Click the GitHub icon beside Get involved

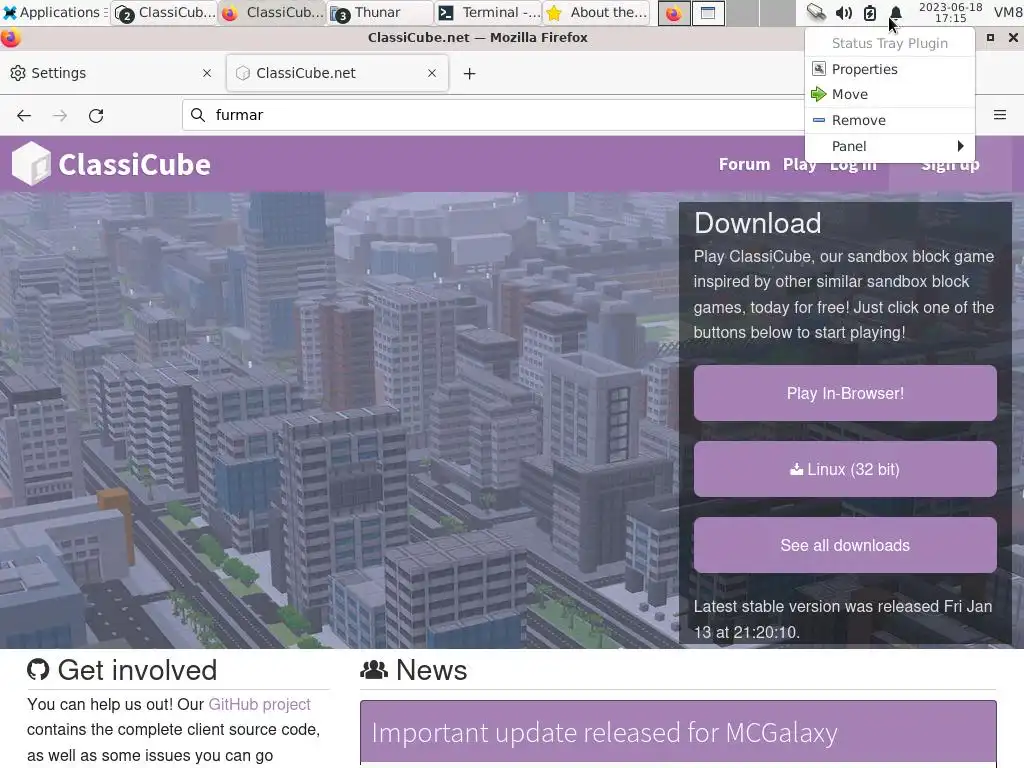pos(38,669)
